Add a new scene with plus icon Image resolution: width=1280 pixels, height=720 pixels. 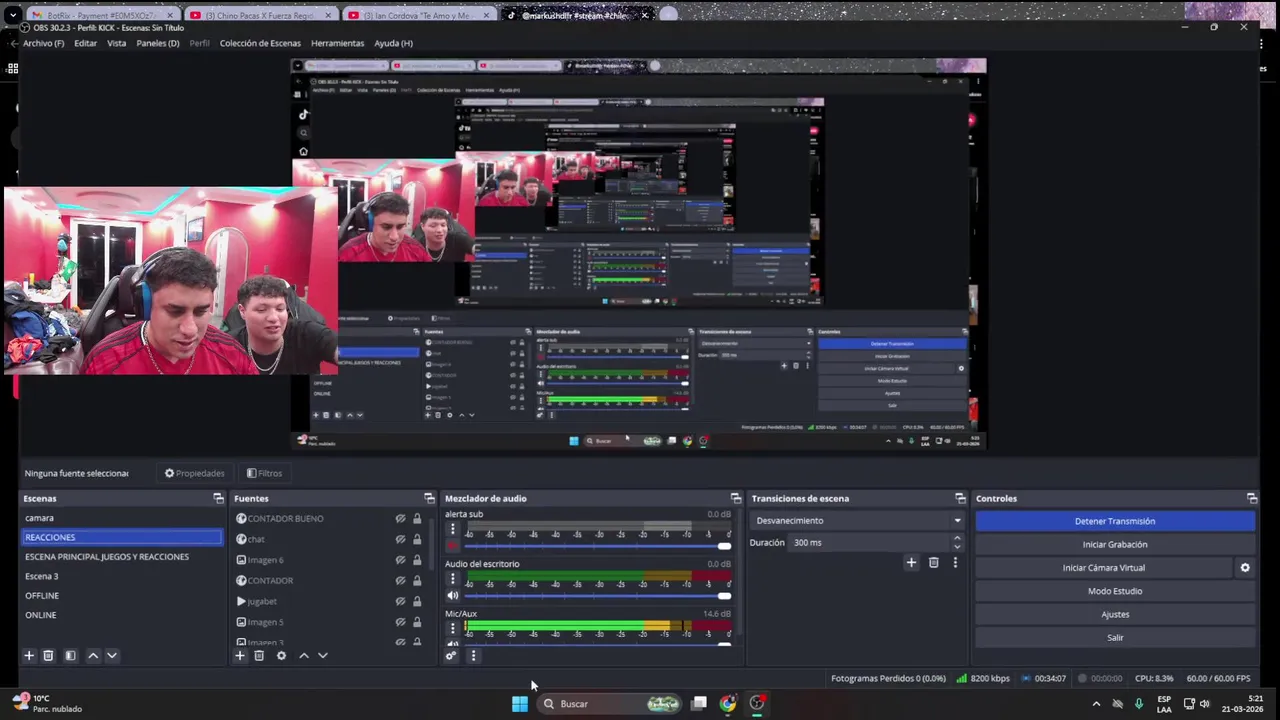point(29,656)
